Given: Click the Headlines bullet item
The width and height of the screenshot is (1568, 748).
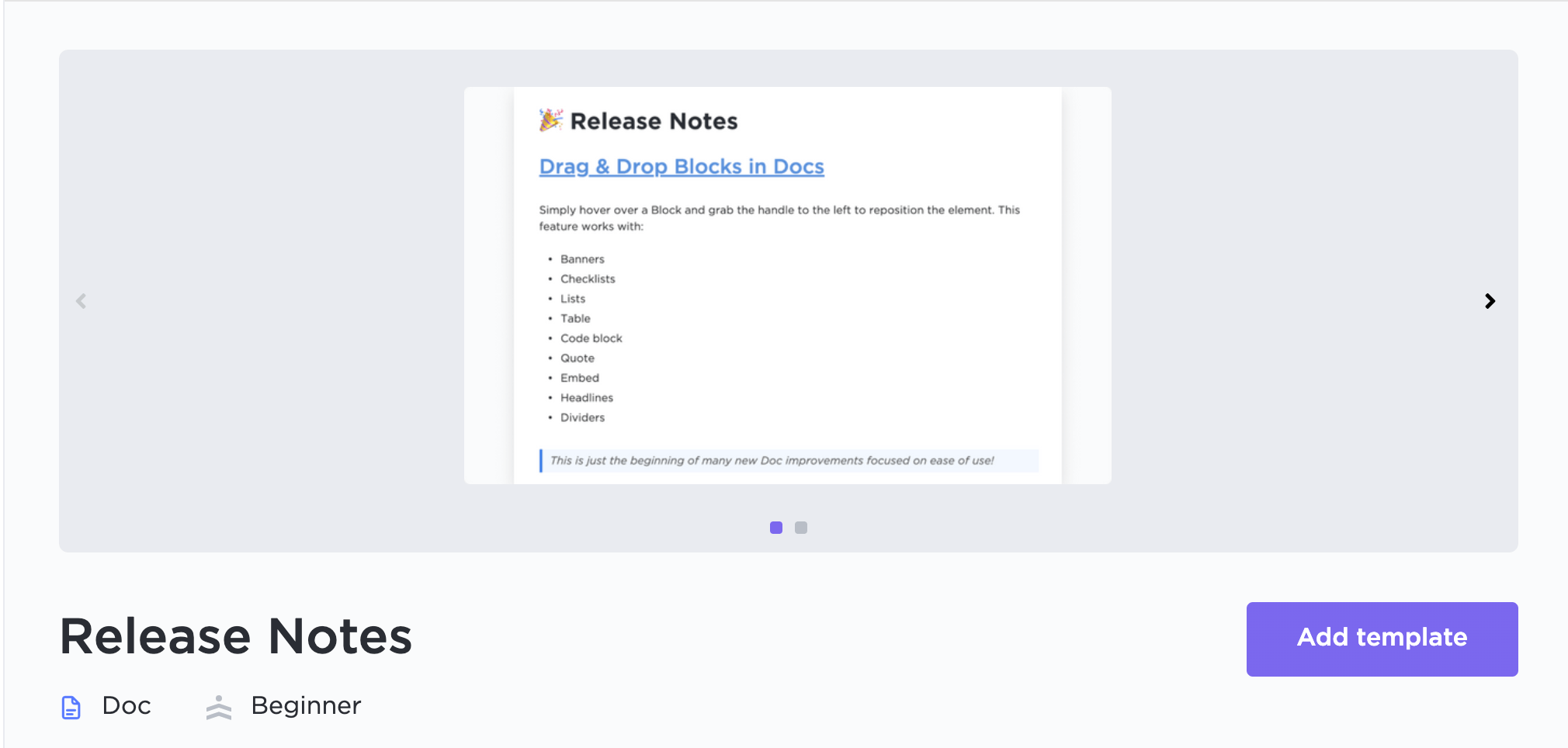Looking at the screenshot, I should click(x=587, y=397).
